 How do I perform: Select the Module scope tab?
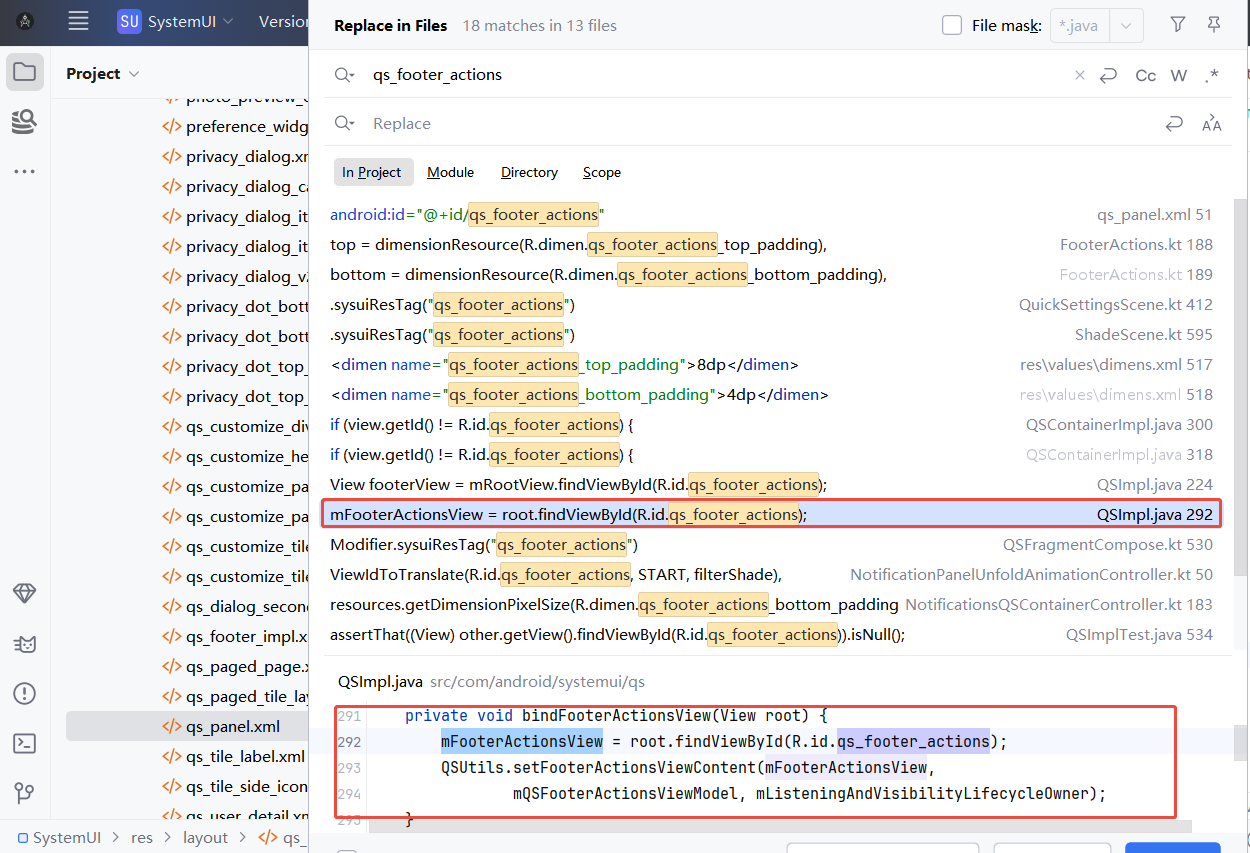point(450,172)
